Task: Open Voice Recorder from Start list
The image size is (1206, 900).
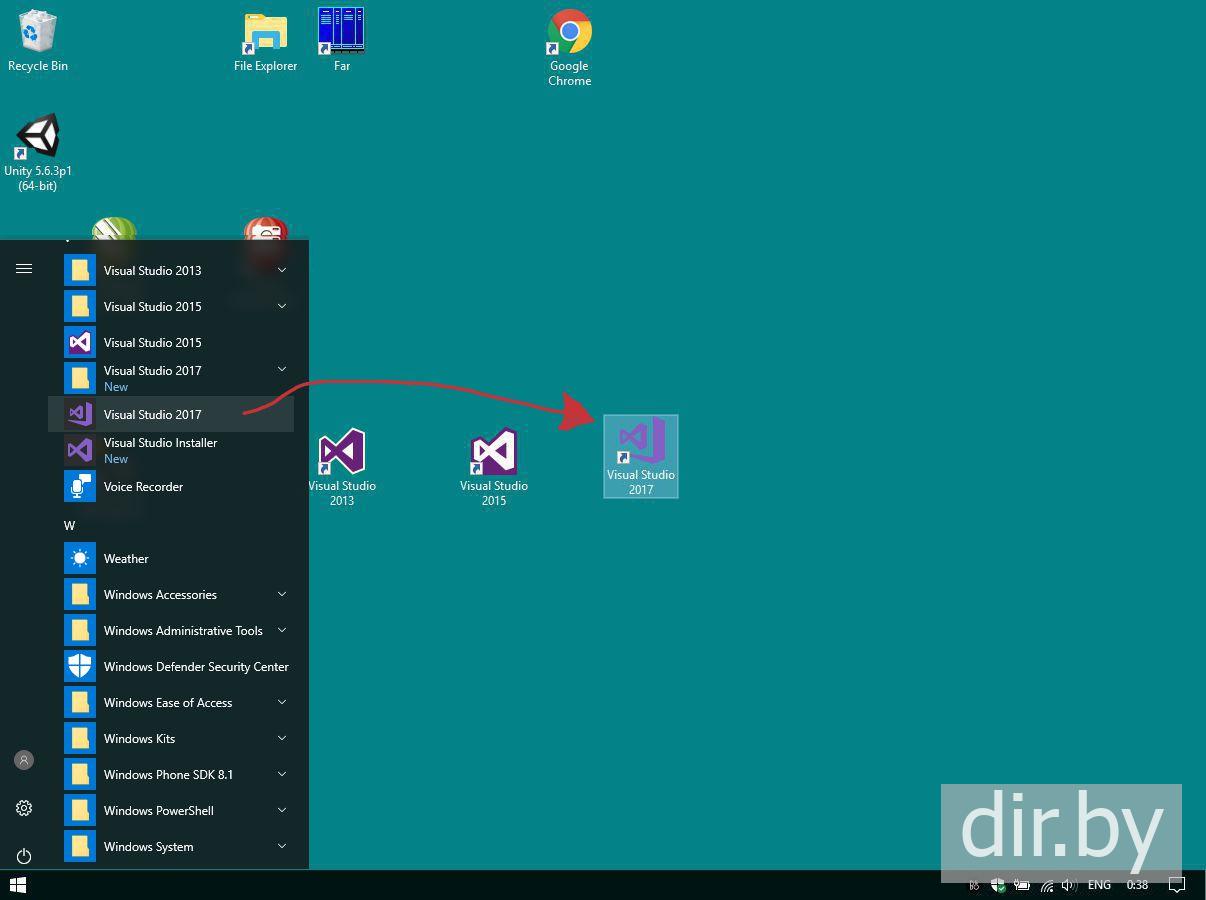Action: pos(171,486)
